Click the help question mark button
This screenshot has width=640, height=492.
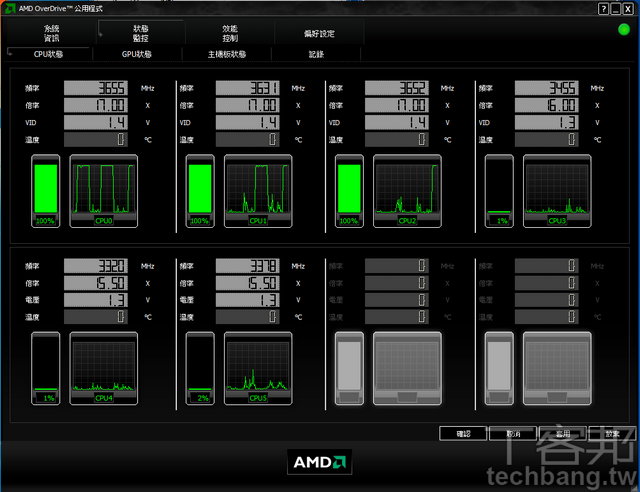click(604, 8)
